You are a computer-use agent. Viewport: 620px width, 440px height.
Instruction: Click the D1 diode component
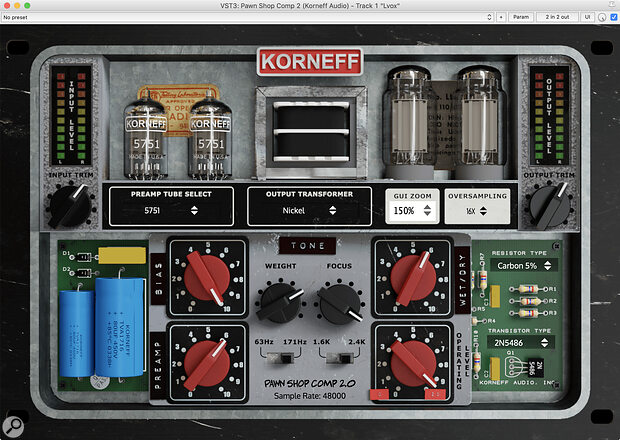pos(84,257)
